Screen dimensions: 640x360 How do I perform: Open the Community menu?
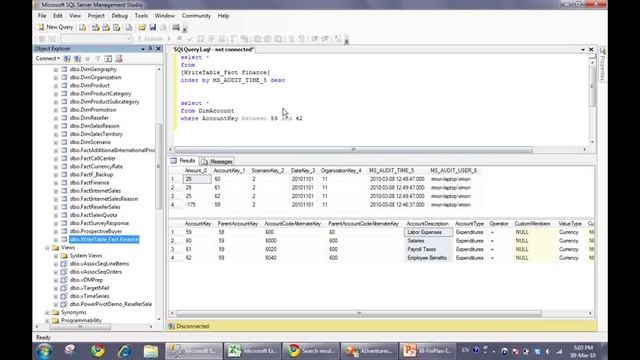pyautogui.click(x=196, y=16)
